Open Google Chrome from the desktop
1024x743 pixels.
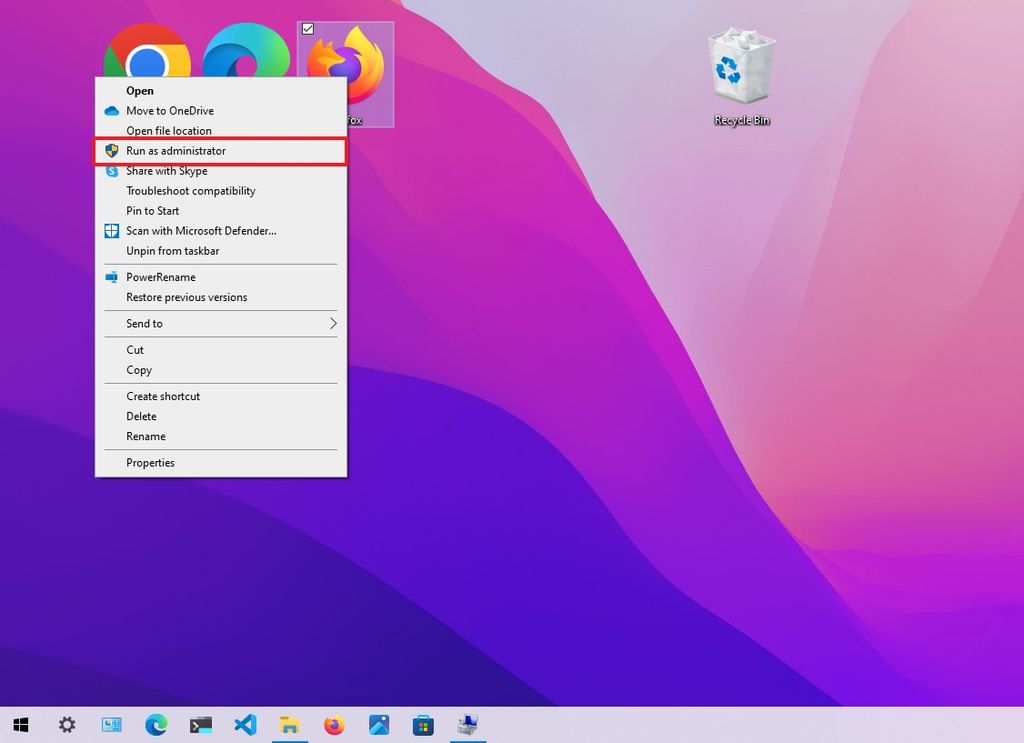pos(147,45)
